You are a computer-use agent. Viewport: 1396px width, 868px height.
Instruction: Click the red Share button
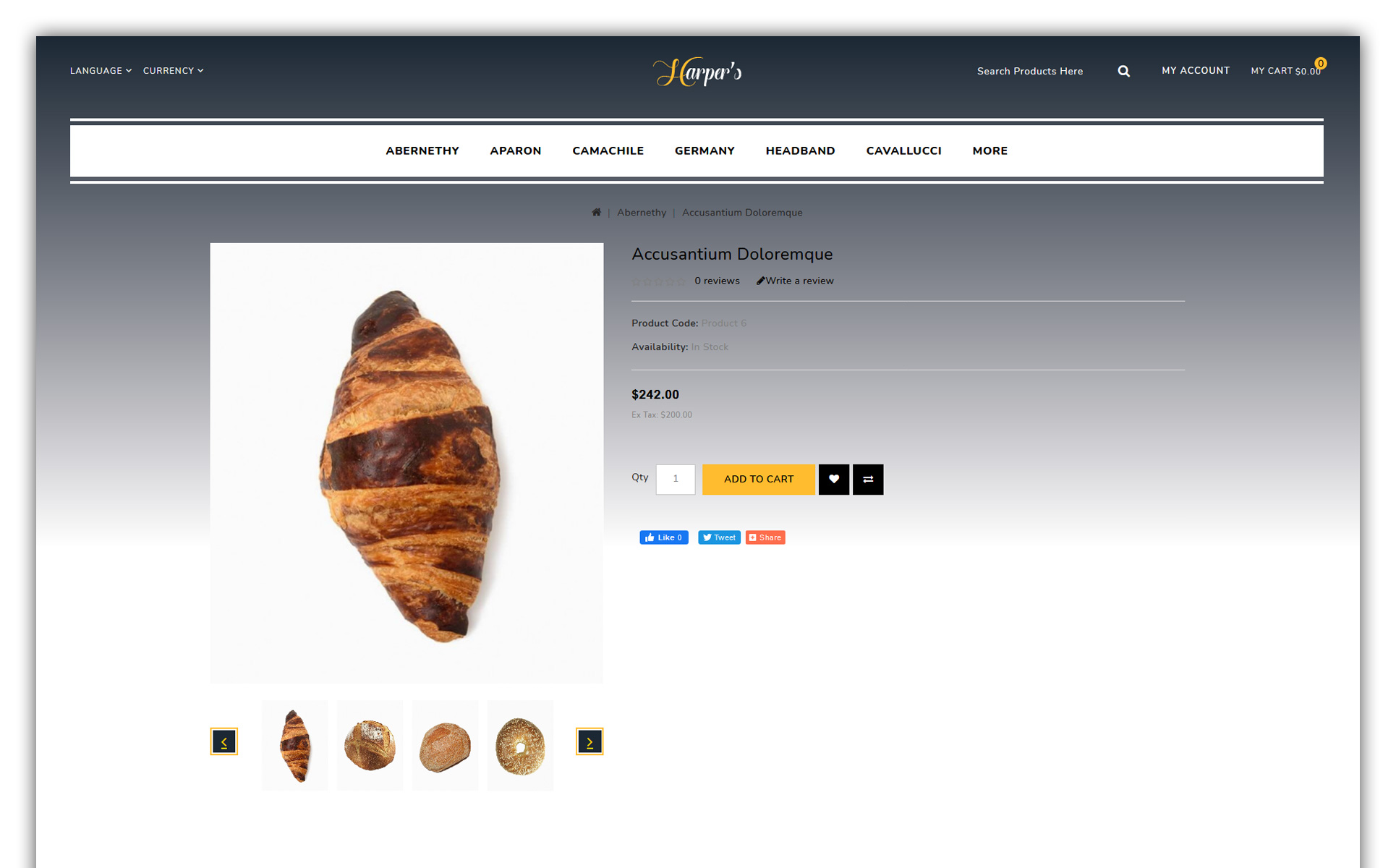point(765,537)
